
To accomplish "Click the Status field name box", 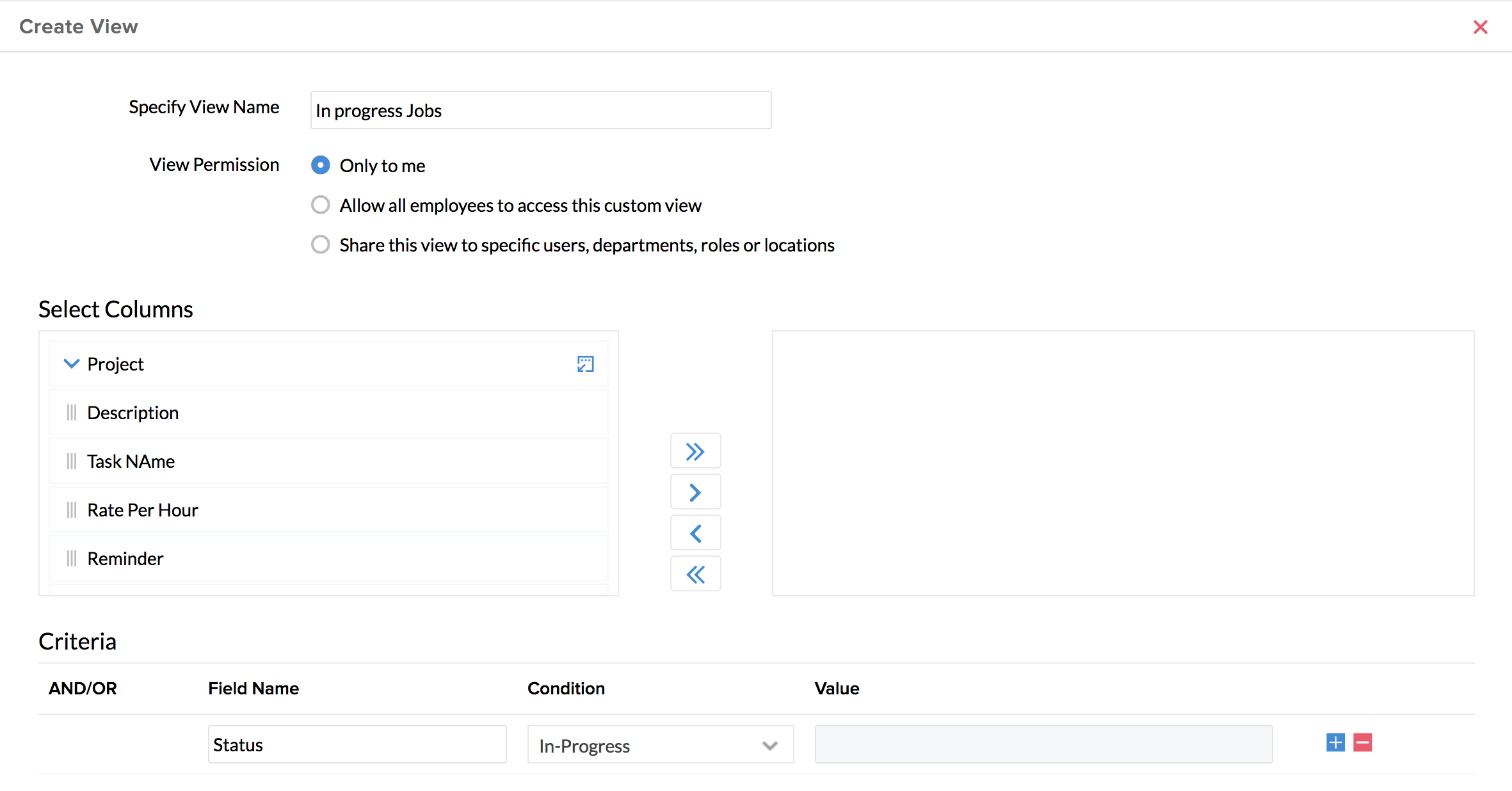I will pos(357,744).
